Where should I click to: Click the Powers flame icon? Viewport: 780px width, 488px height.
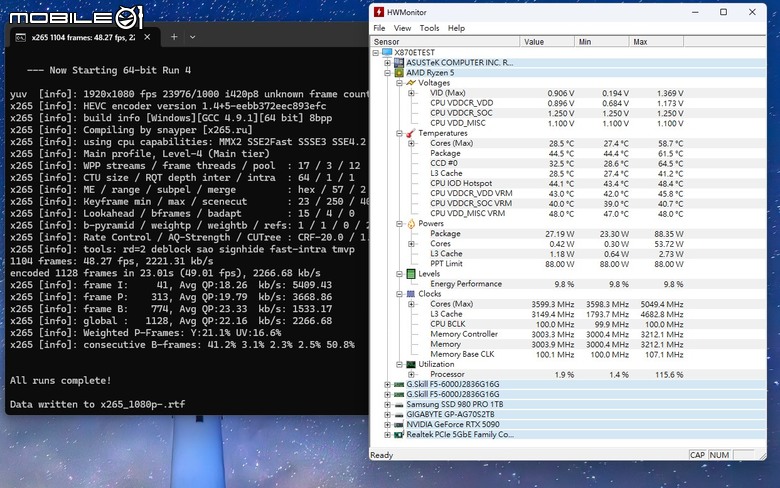coord(411,224)
